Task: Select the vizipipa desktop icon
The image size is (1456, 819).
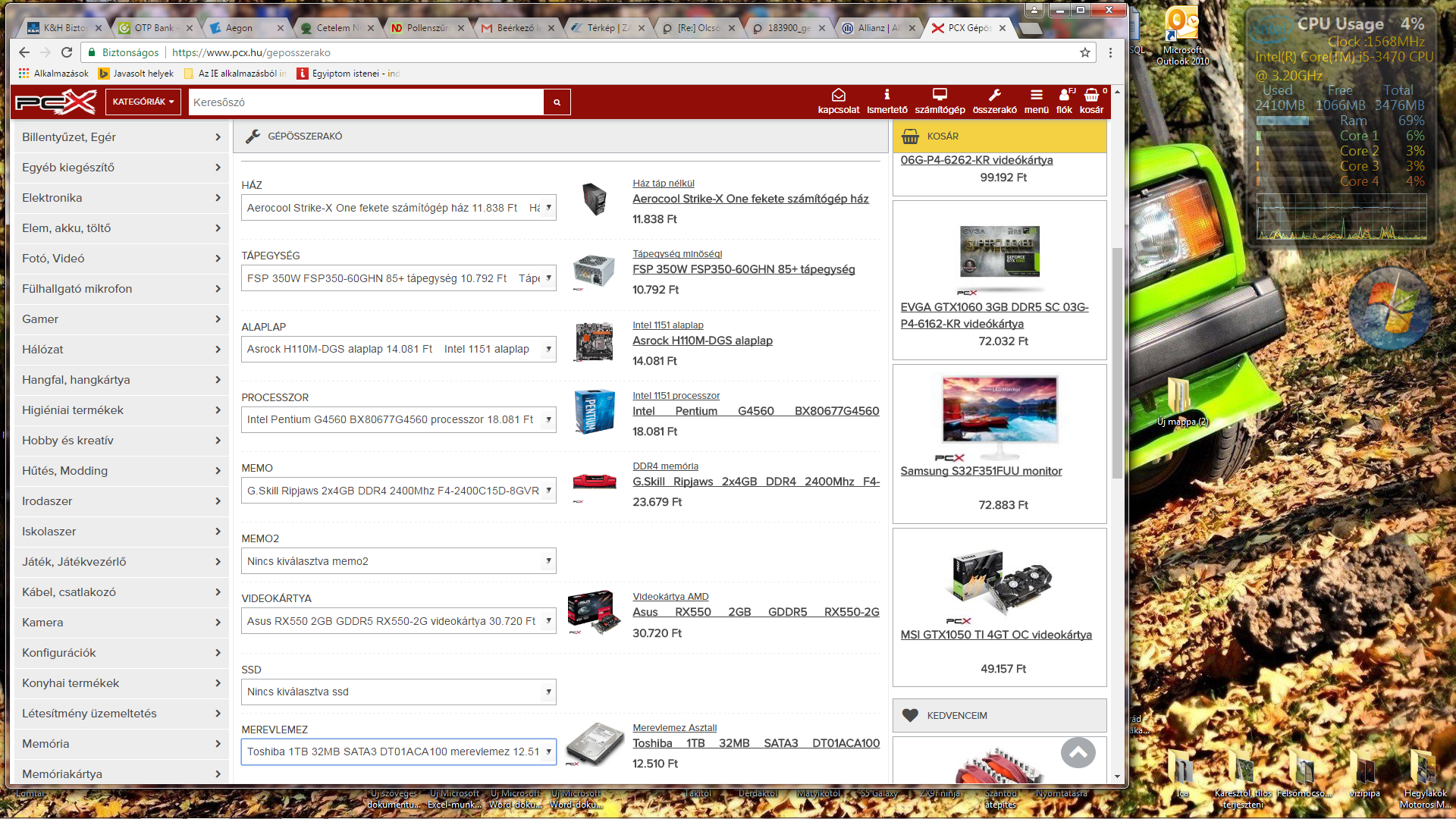Action: click(x=1364, y=775)
